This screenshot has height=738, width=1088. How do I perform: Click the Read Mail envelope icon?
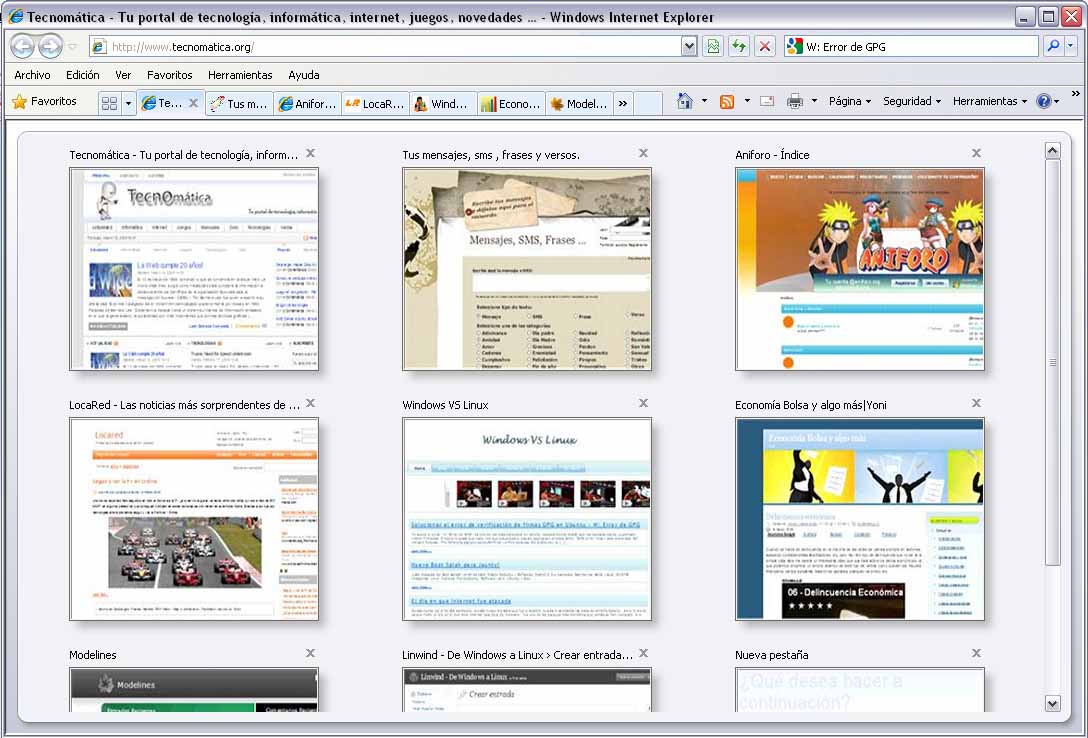point(767,101)
